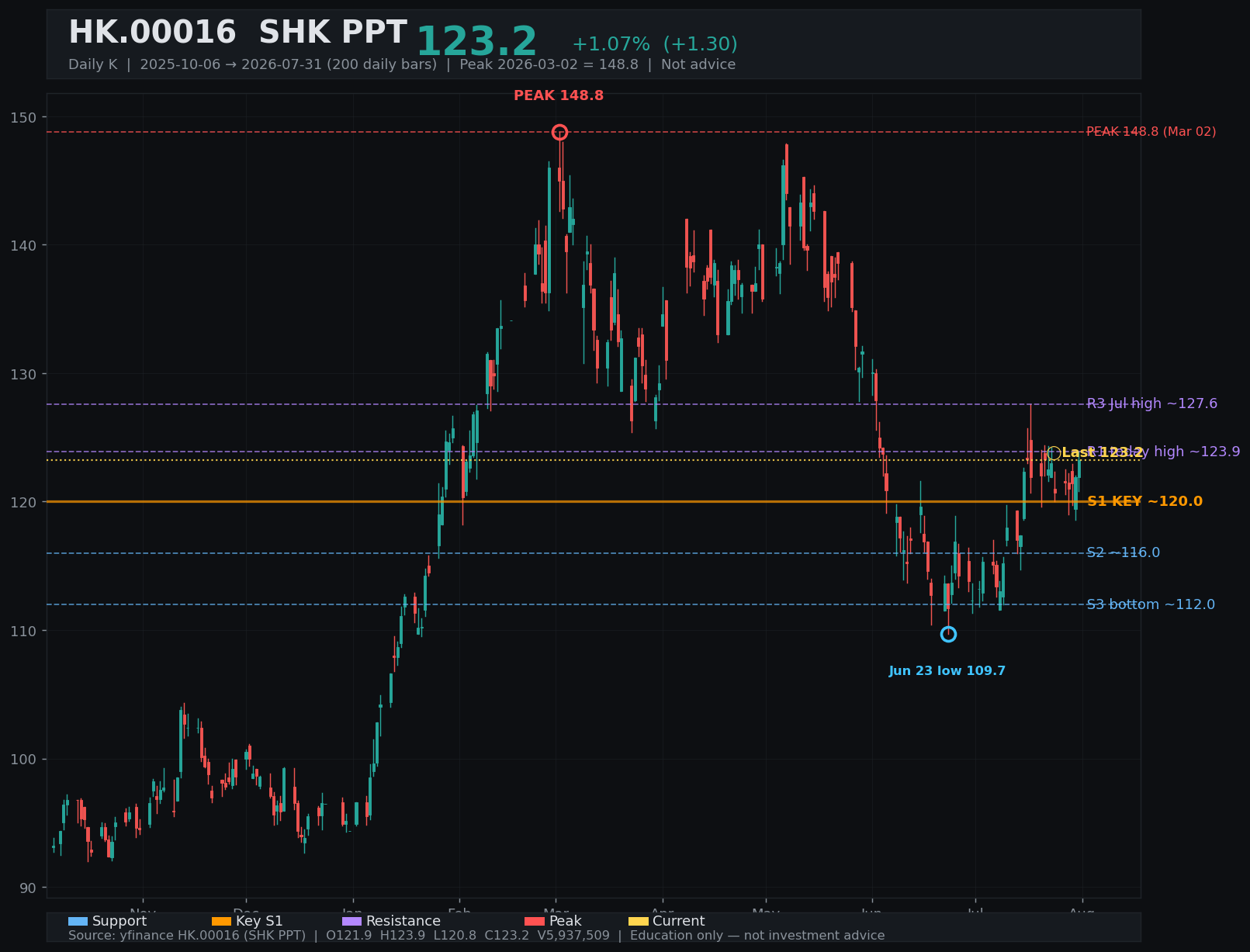The width and height of the screenshot is (1250, 952).
Task: Click the y-axis label 130
Action: (x=24, y=374)
